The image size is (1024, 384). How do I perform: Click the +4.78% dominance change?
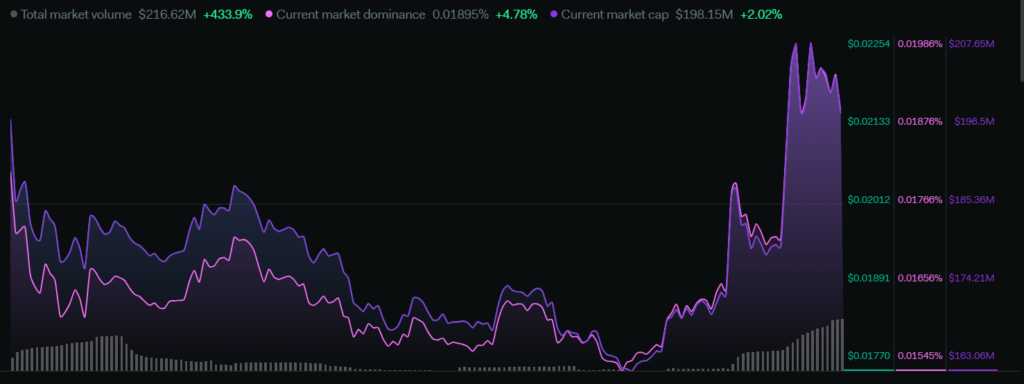click(516, 14)
